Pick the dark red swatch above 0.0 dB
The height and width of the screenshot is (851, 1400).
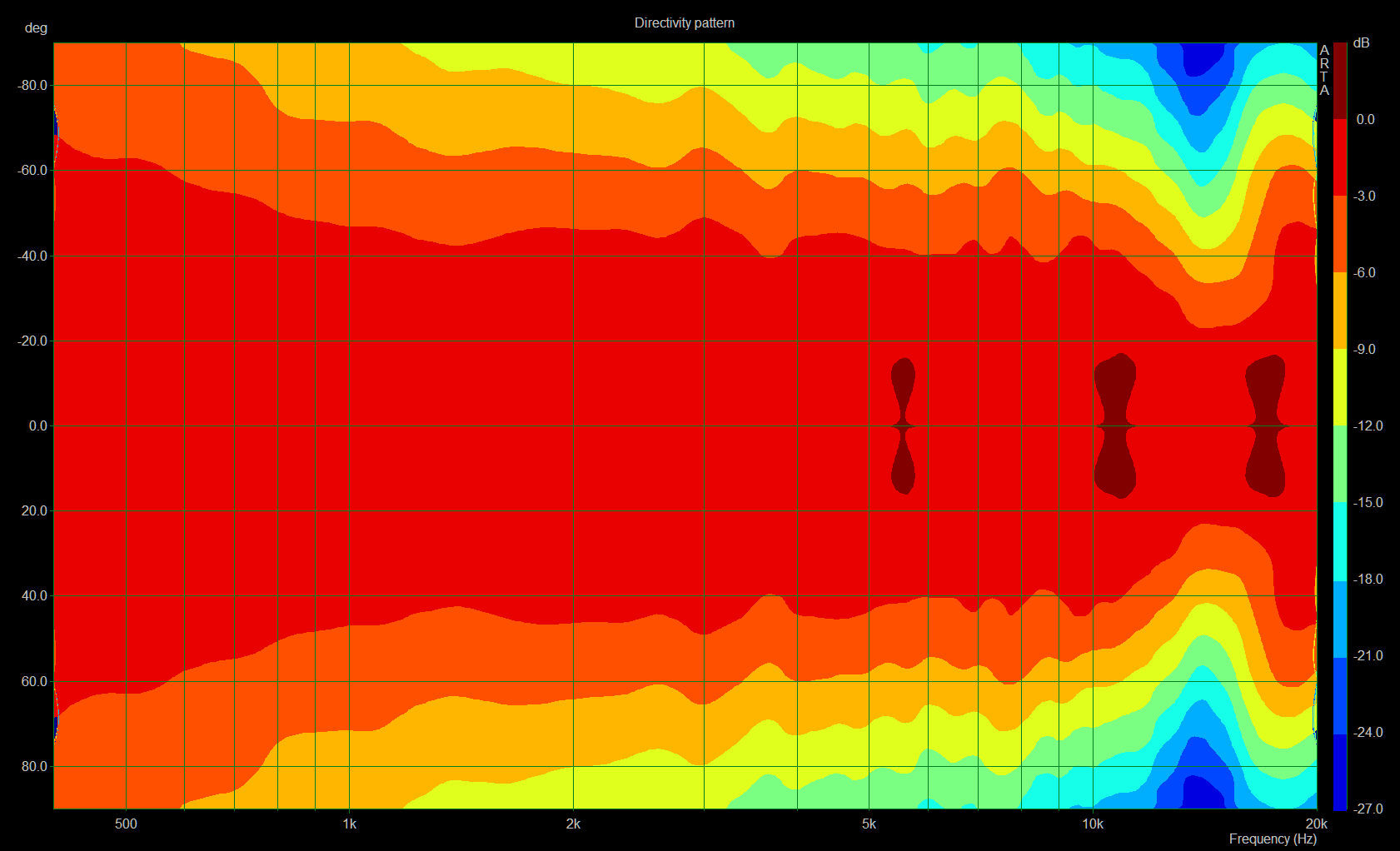coord(1340,81)
